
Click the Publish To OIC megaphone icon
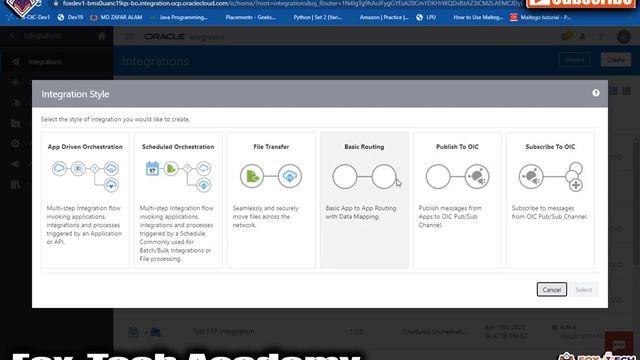click(x=476, y=177)
